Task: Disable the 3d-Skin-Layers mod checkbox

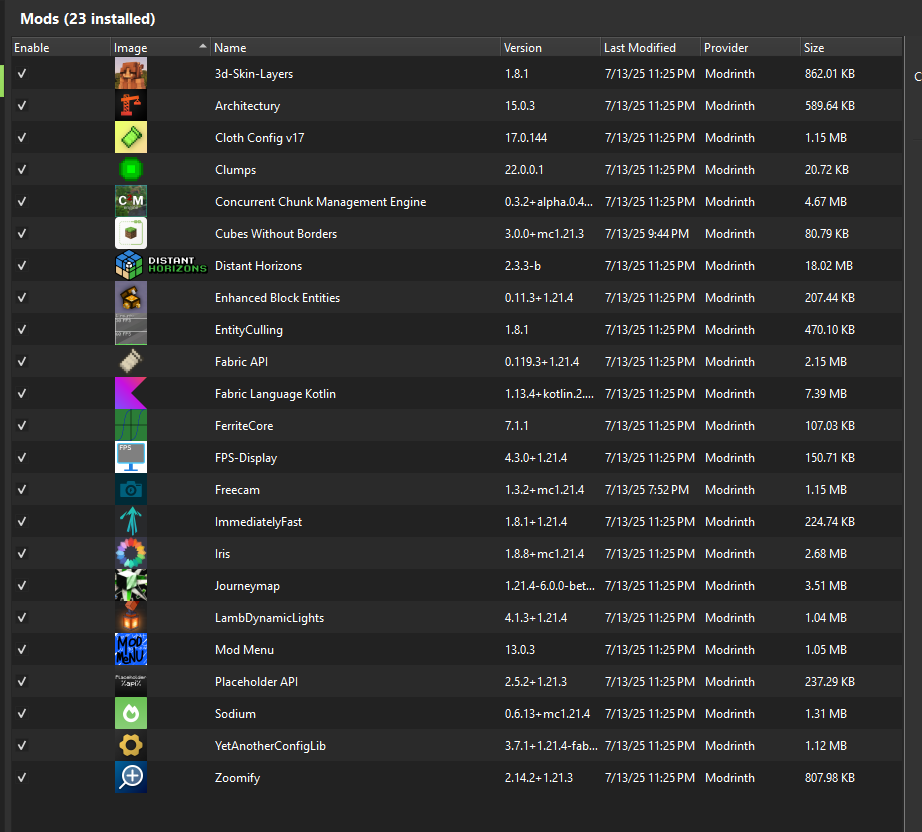Action: [x=22, y=73]
